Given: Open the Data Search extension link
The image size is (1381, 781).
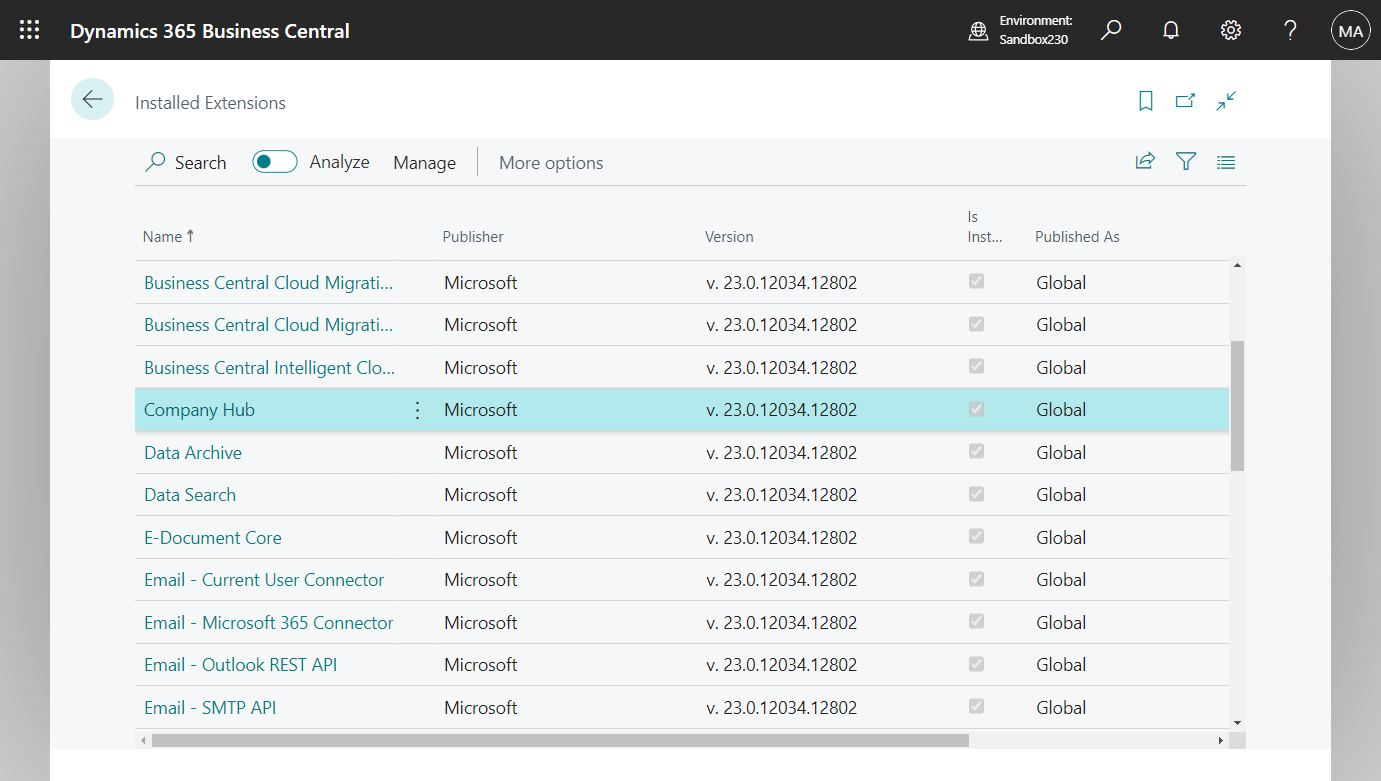Looking at the screenshot, I should coord(190,495).
